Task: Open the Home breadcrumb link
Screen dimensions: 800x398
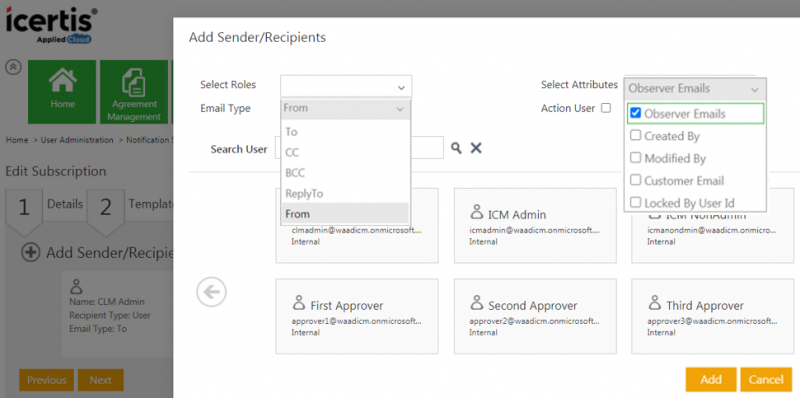Action: coord(17,140)
